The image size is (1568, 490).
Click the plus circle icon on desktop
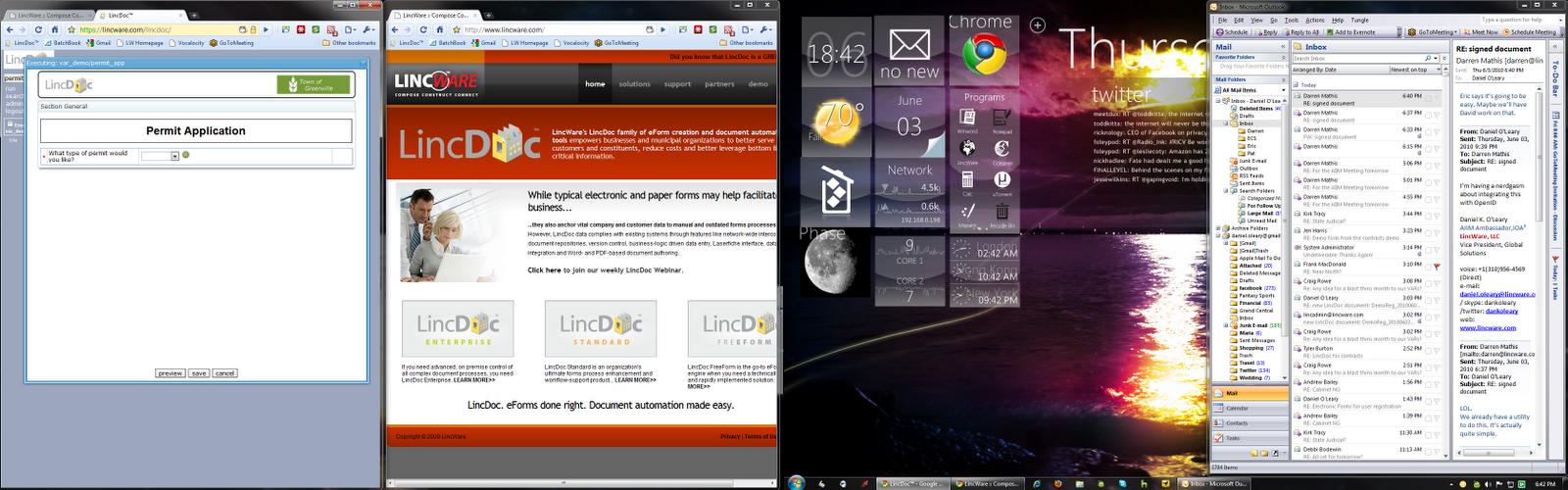(x=1038, y=25)
